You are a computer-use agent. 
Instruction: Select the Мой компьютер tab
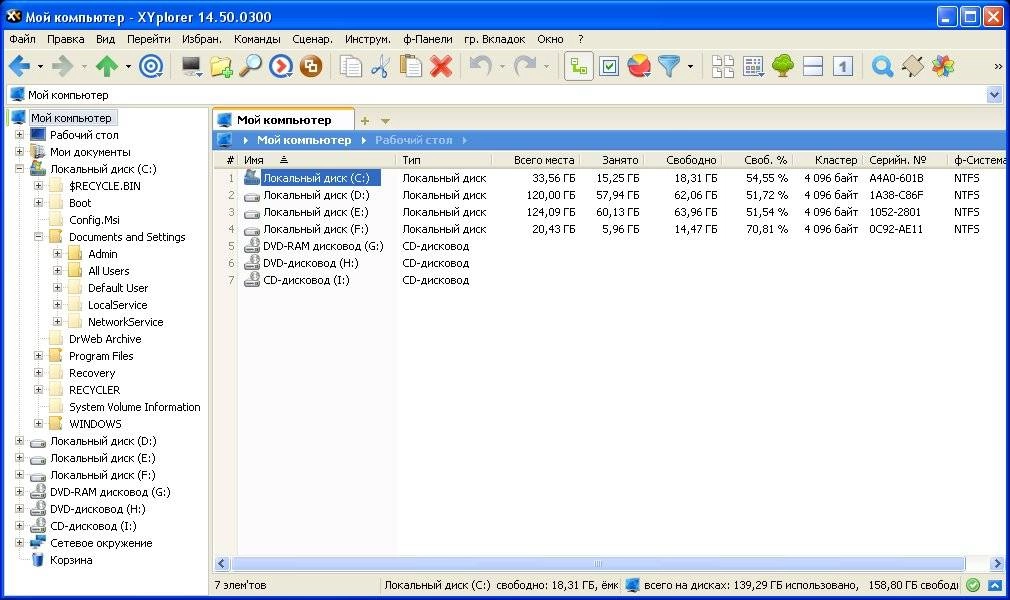(x=283, y=120)
